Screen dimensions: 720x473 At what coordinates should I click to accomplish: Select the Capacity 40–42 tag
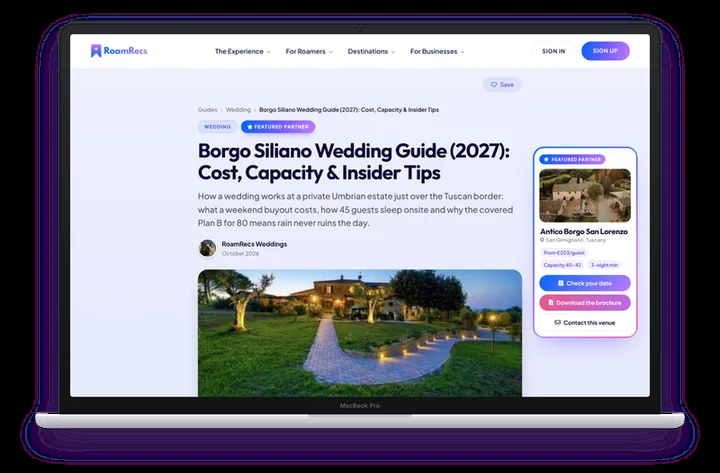click(x=562, y=265)
